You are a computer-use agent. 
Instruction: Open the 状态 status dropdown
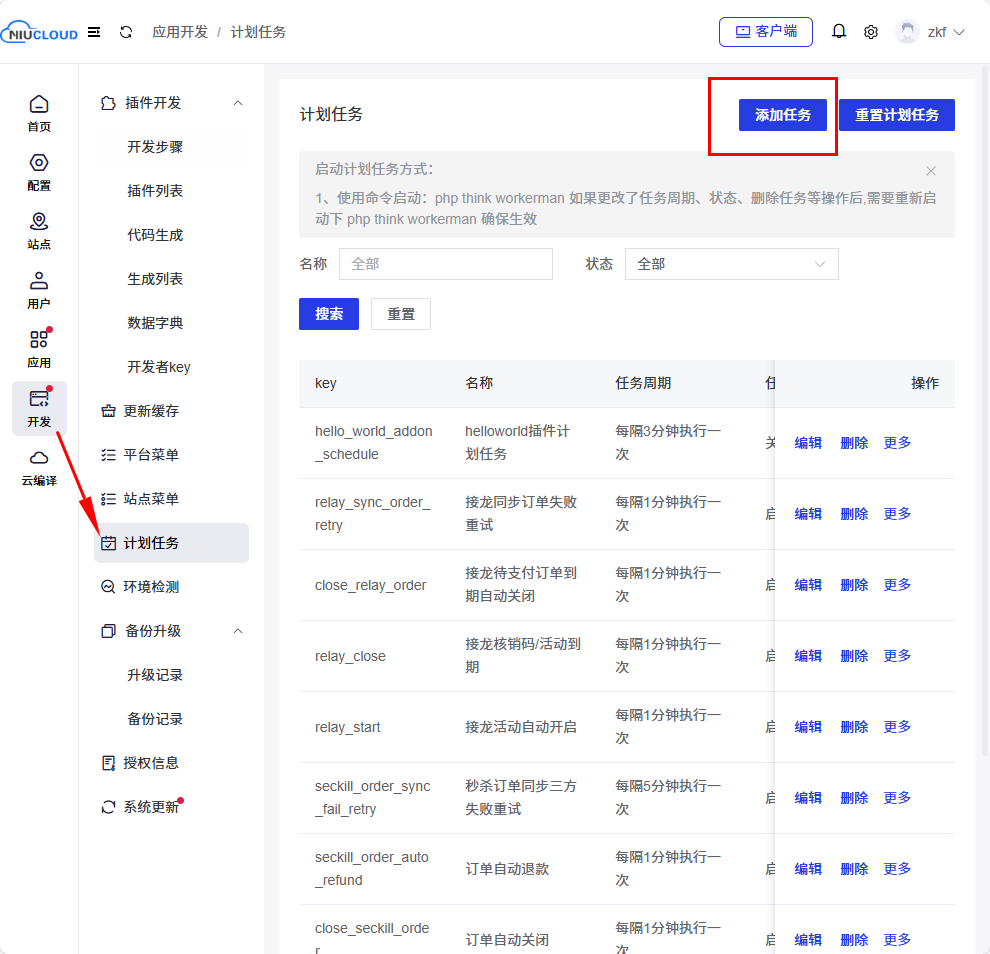(x=731, y=264)
